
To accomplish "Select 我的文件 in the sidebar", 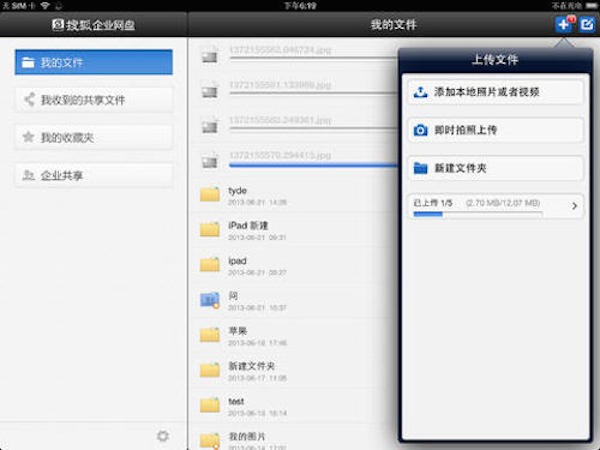I will (x=94, y=63).
